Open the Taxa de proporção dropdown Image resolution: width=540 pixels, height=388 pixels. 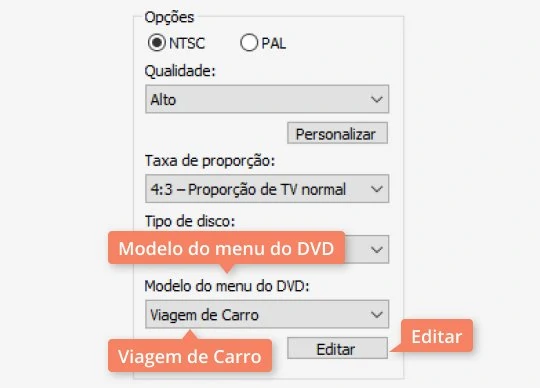(267, 189)
